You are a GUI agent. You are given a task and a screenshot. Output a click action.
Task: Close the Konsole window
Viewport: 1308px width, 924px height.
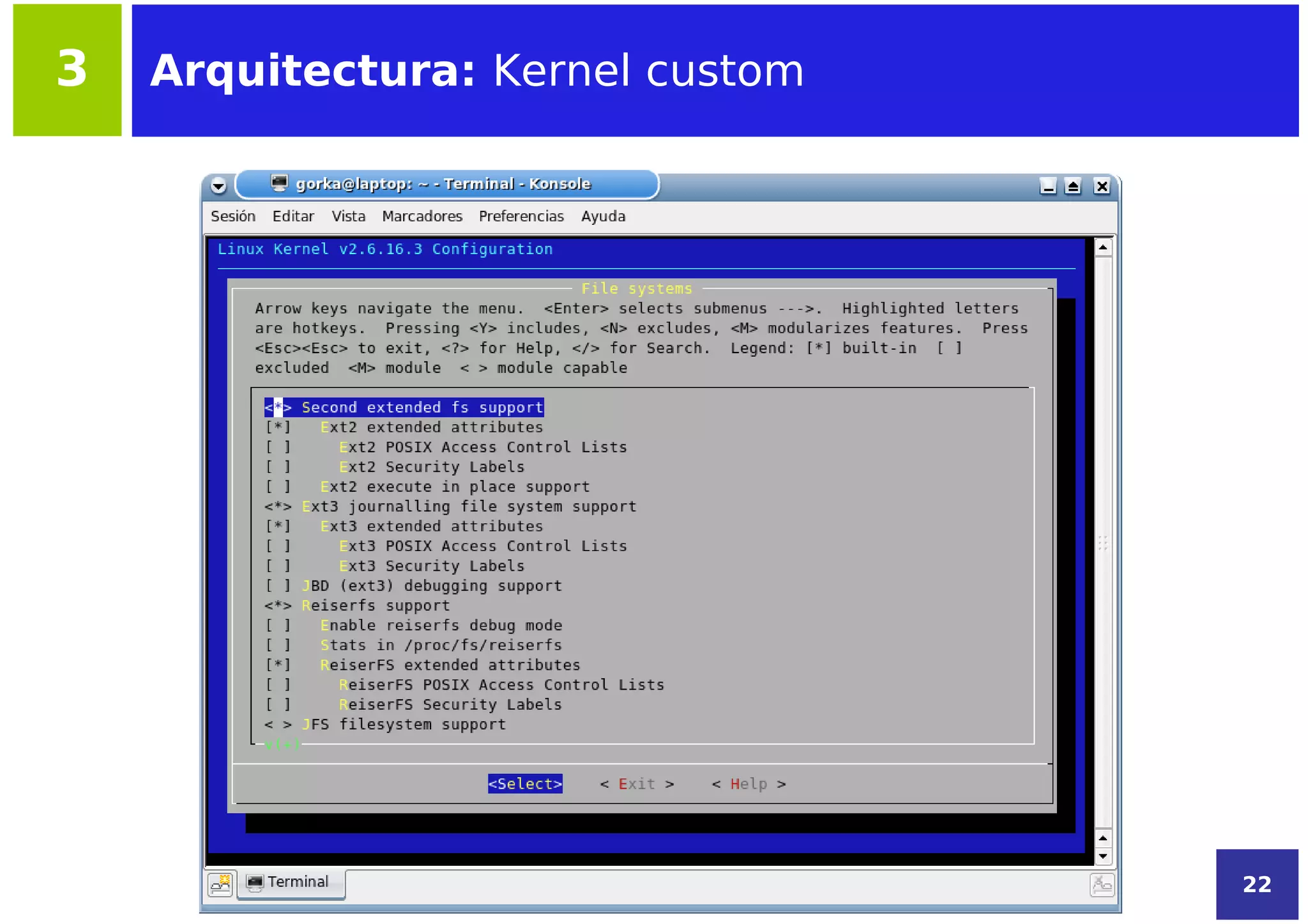pos(1102,186)
